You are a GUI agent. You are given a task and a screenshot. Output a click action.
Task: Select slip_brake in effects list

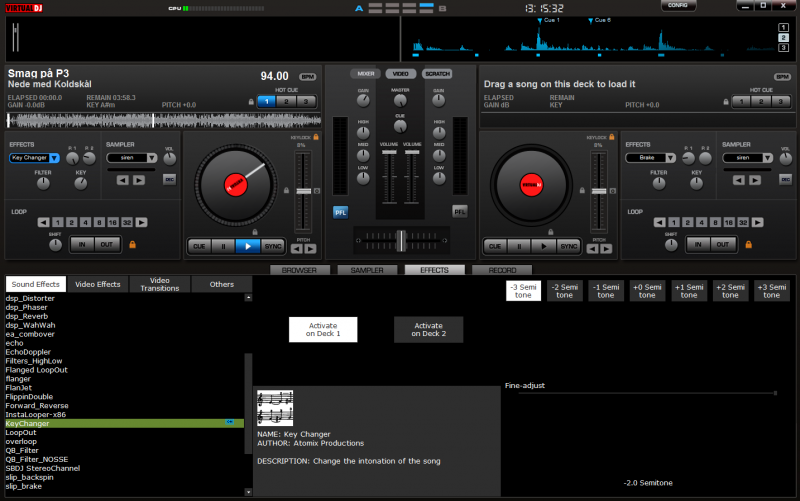coord(23,486)
